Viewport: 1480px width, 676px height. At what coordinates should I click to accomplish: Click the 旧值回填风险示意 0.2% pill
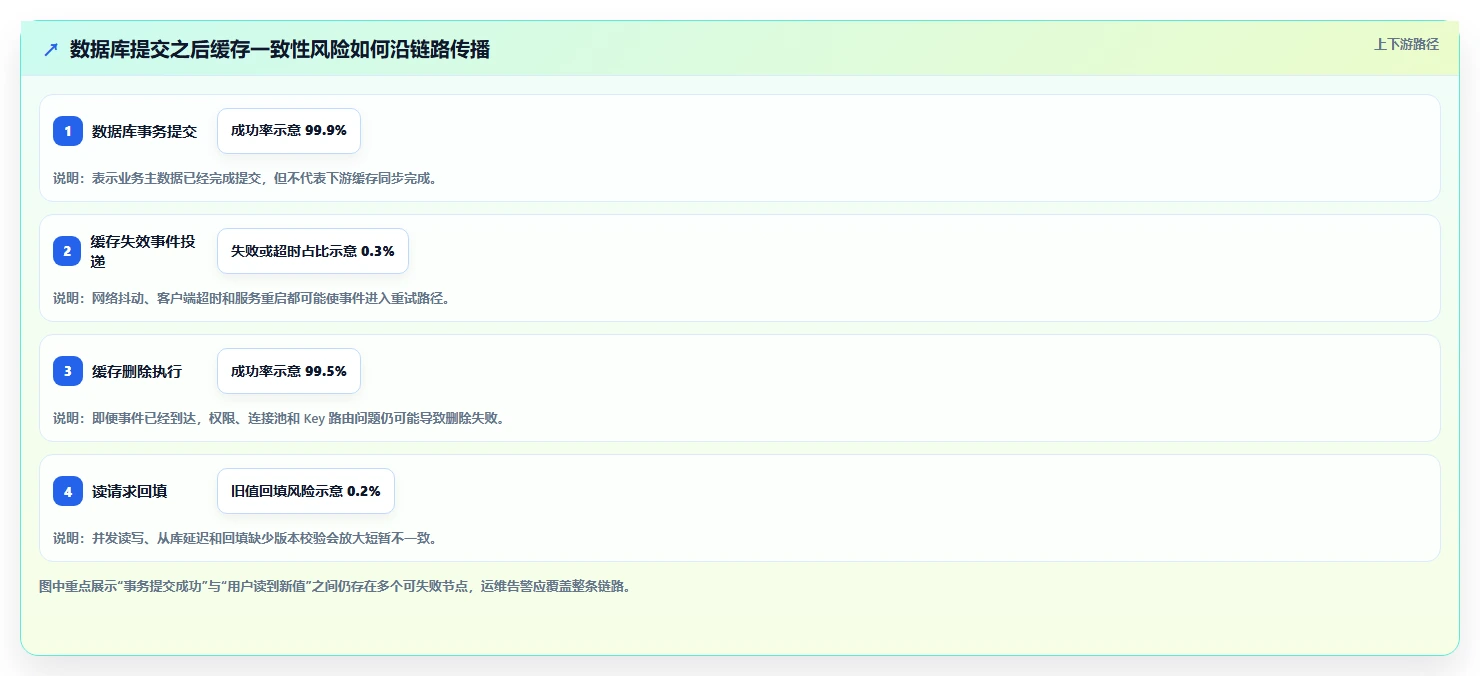[x=306, y=491]
